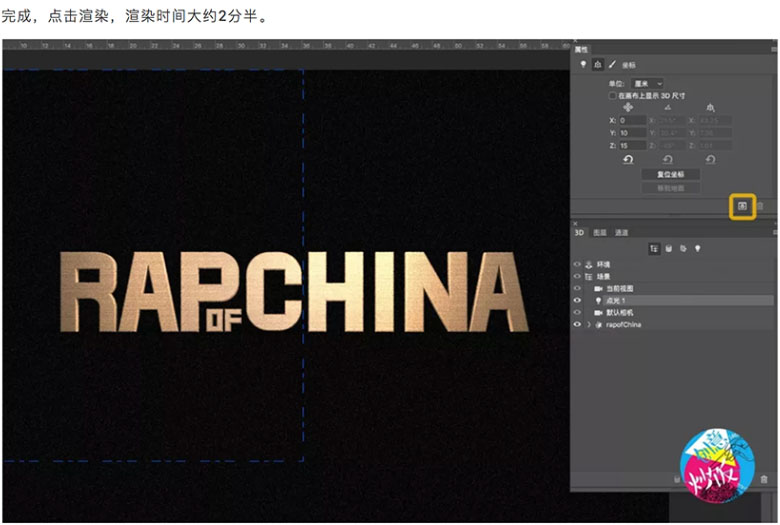Click the move position column icon

pos(628,107)
